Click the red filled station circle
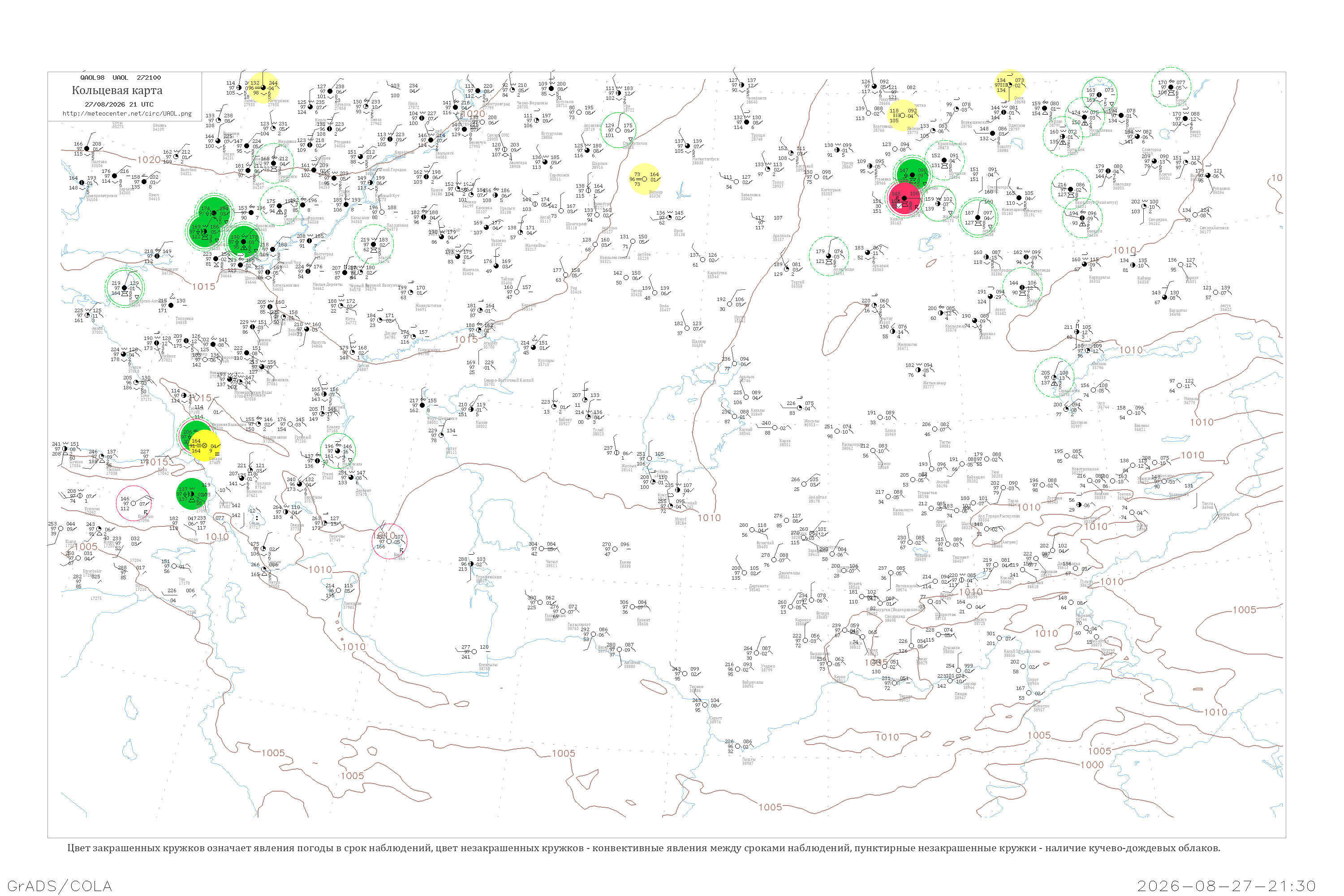The height and width of the screenshot is (896, 1344). (x=905, y=198)
